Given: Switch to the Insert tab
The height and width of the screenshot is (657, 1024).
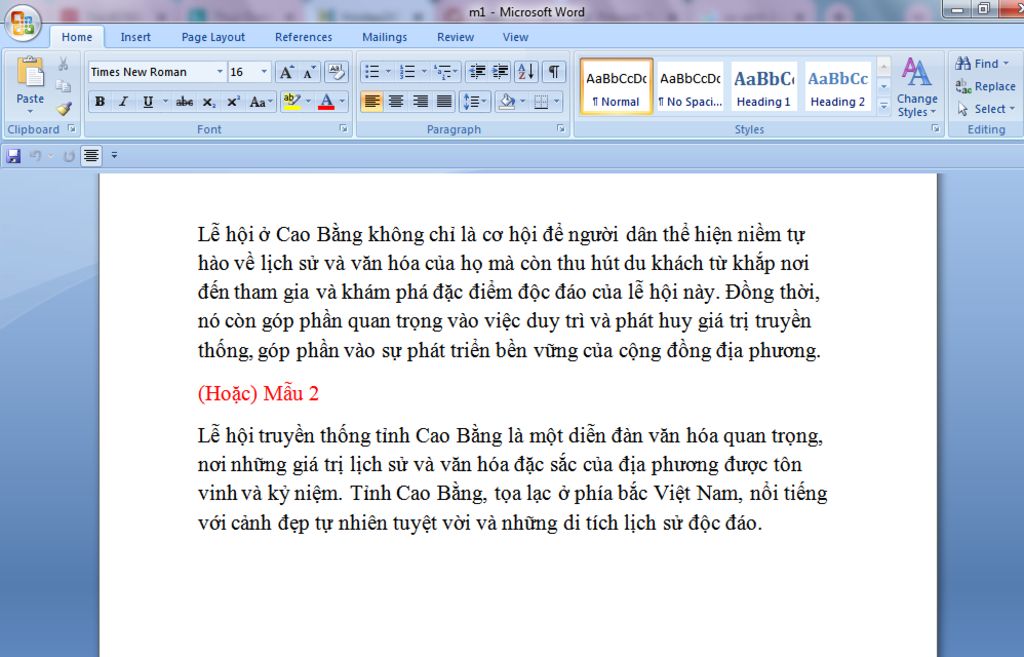Looking at the screenshot, I should (135, 37).
